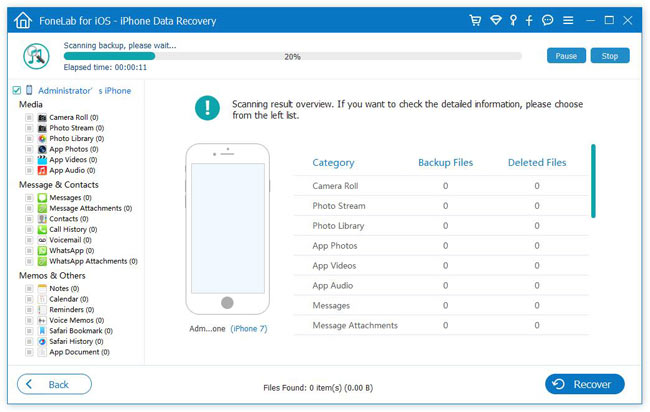
Task: Click the iPhone device illustration
Action: coord(228,229)
